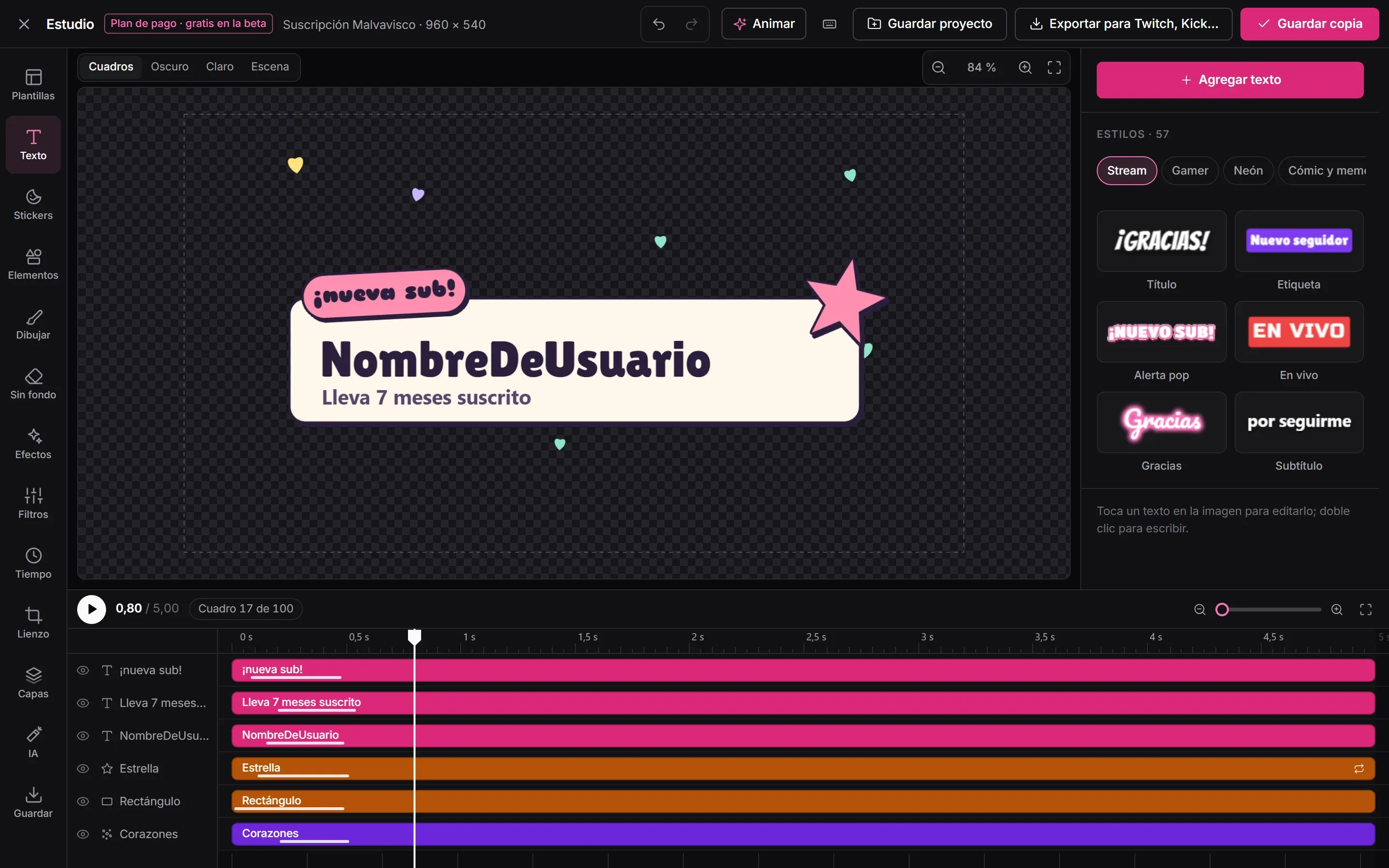The height and width of the screenshot is (868, 1389).
Task: Hide the Estrella layer
Action: [x=83, y=769]
